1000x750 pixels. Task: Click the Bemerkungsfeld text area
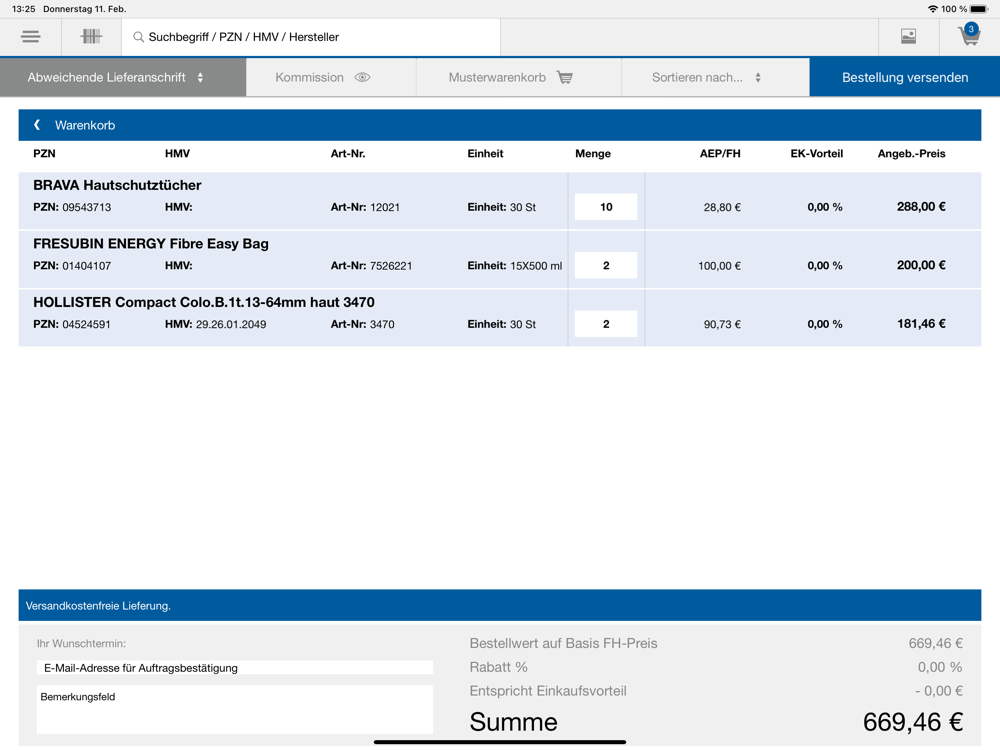click(x=235, y=709)
